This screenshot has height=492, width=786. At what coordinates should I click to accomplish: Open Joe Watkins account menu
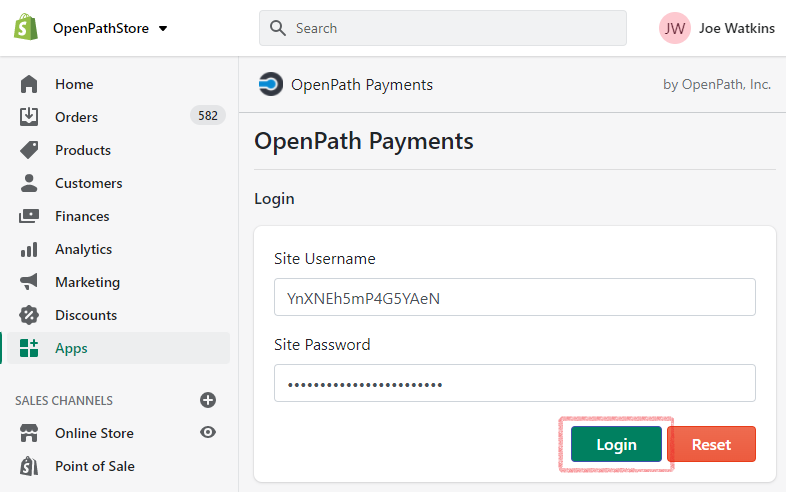point(736,28)
